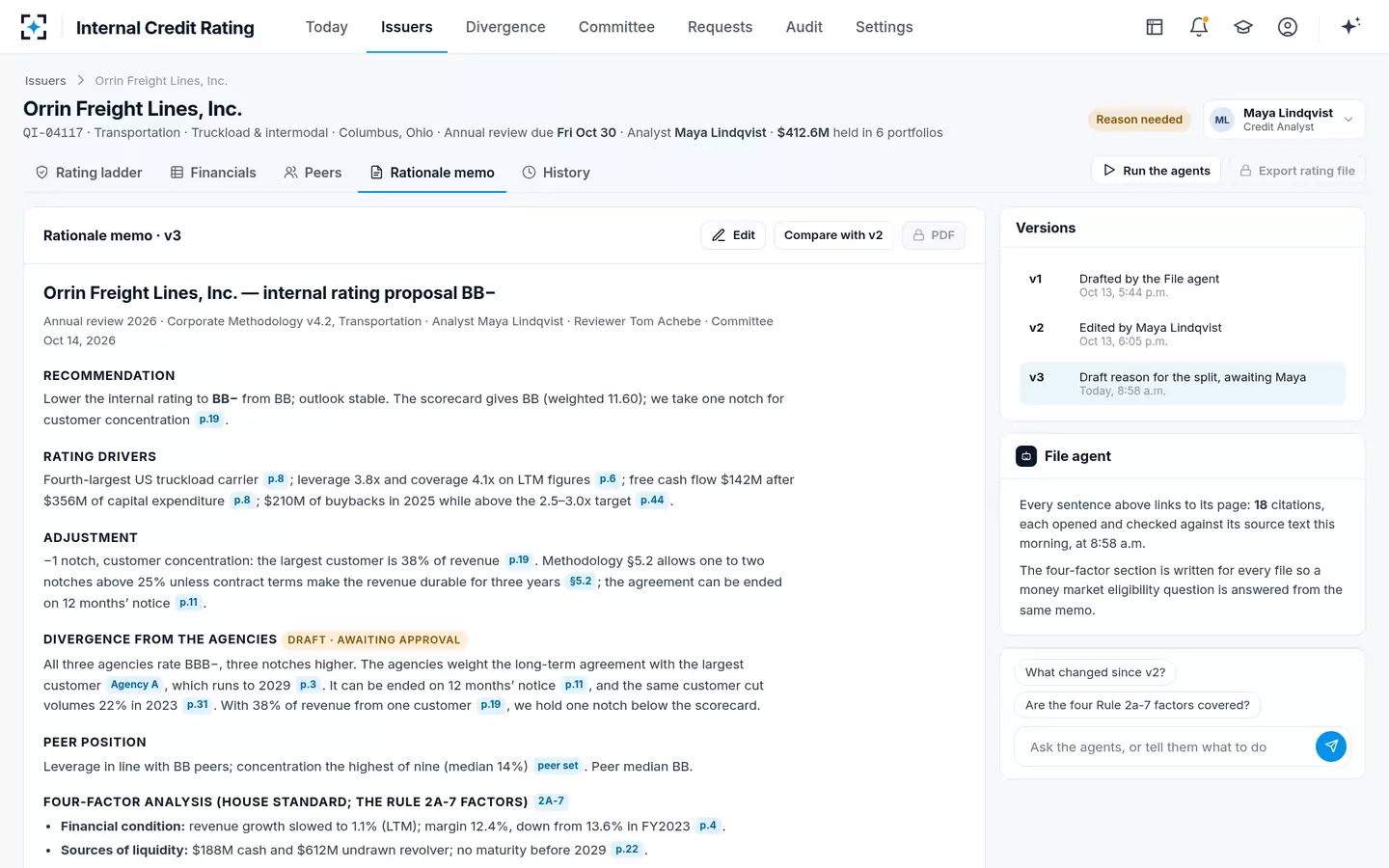Click the graduation cap icon

tap(1243, 27)
